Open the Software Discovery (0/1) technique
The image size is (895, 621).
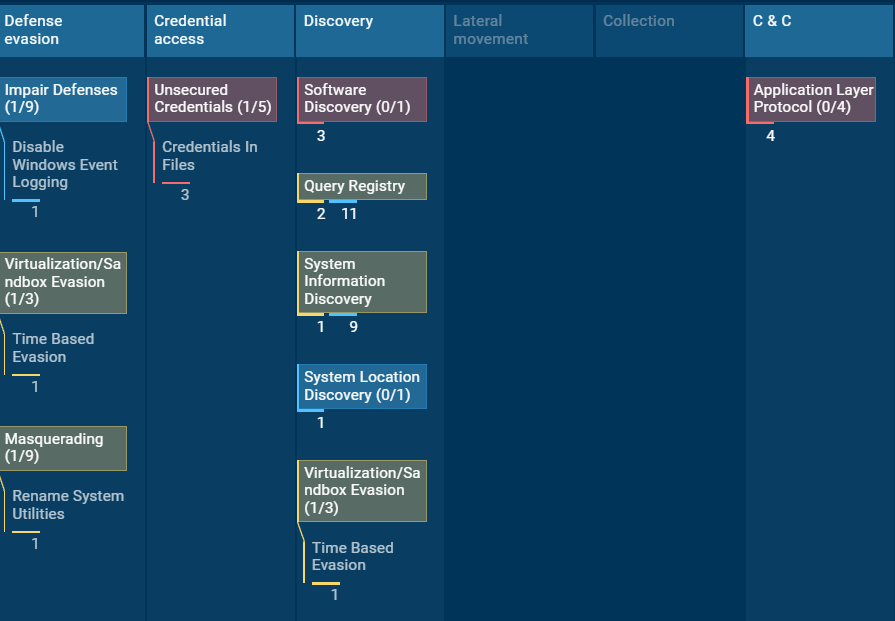coord(361,99)
